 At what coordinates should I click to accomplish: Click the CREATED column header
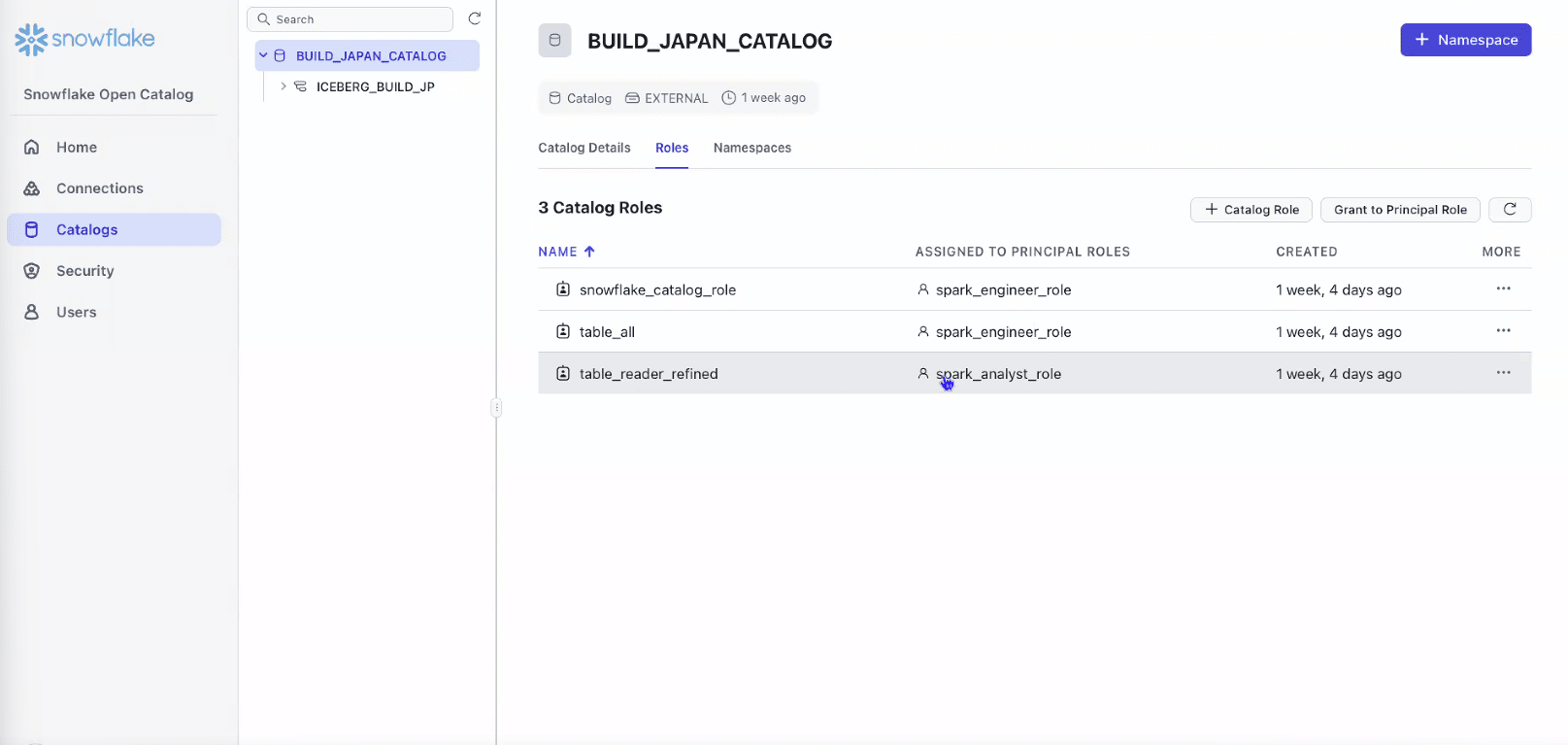pyautogui.click(x=1307, y=252)
